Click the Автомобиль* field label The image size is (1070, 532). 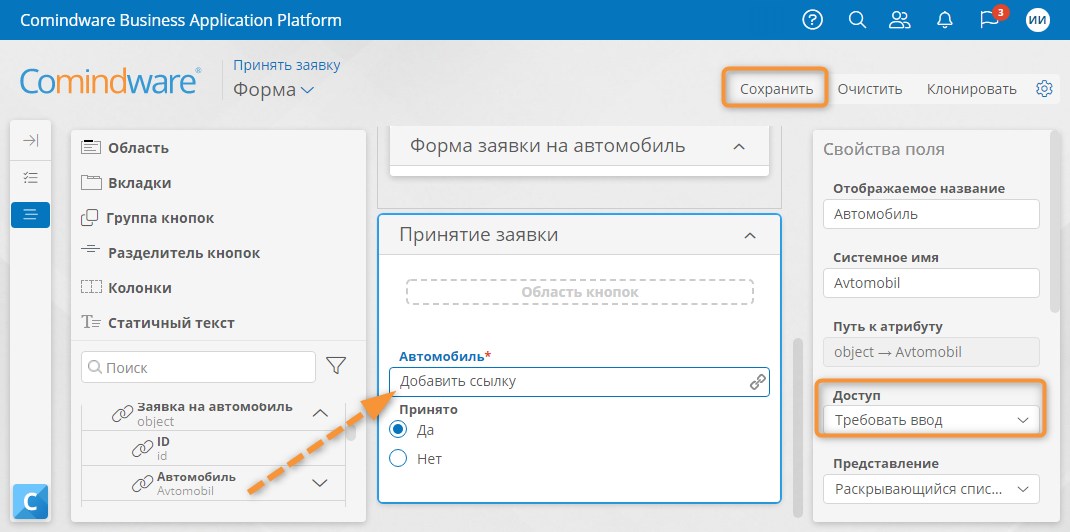pyautogui.click(x=445, y=356)
